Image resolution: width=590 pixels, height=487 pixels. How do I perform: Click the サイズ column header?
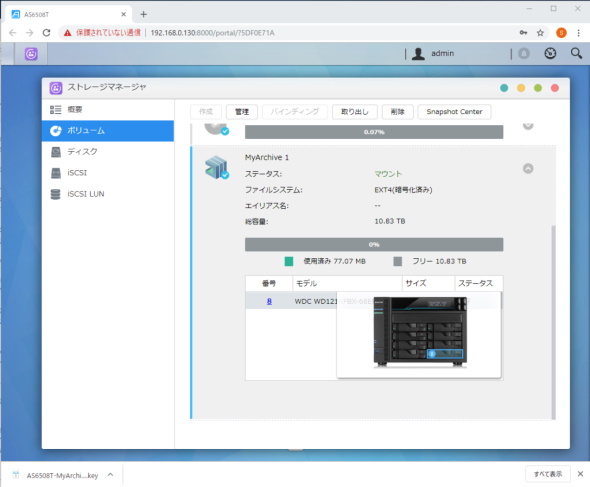click(428, 283)
